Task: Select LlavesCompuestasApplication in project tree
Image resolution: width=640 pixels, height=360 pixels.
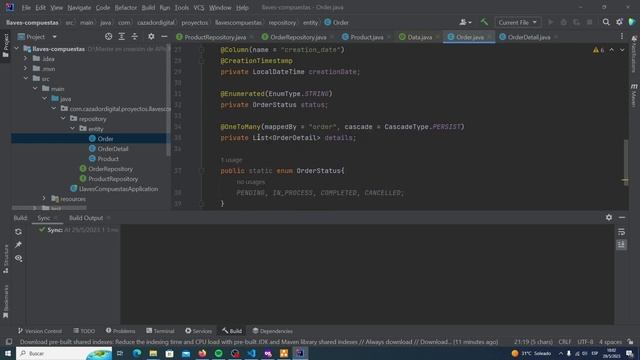Action: (118, 189)
